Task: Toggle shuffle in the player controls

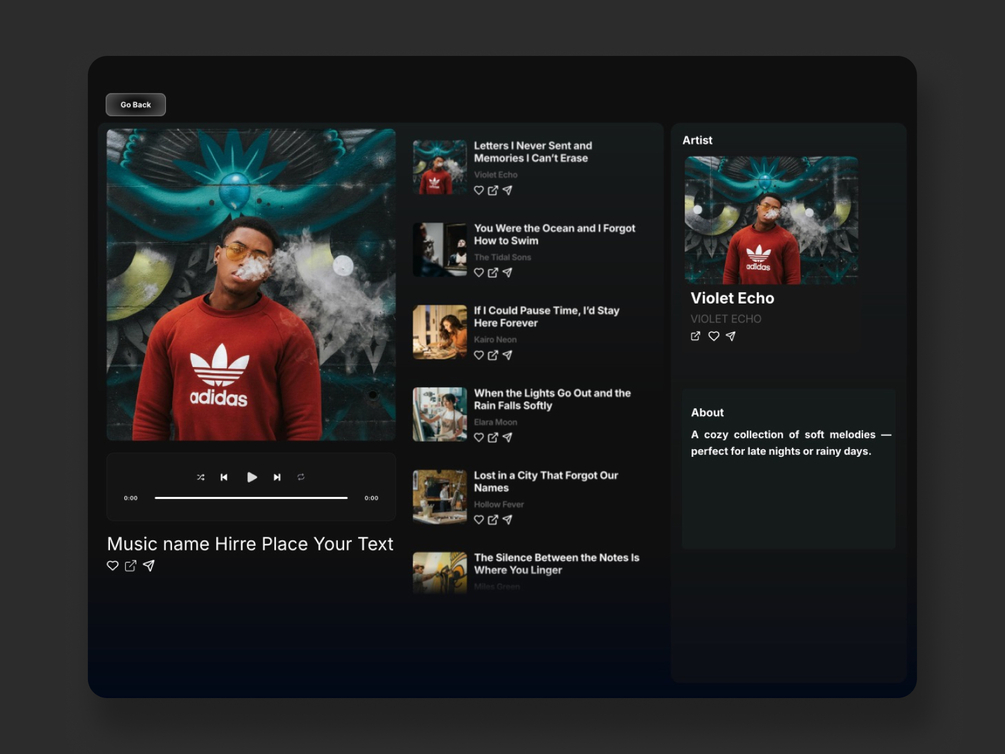Action: pyautogui.click(x=201, y=477)
